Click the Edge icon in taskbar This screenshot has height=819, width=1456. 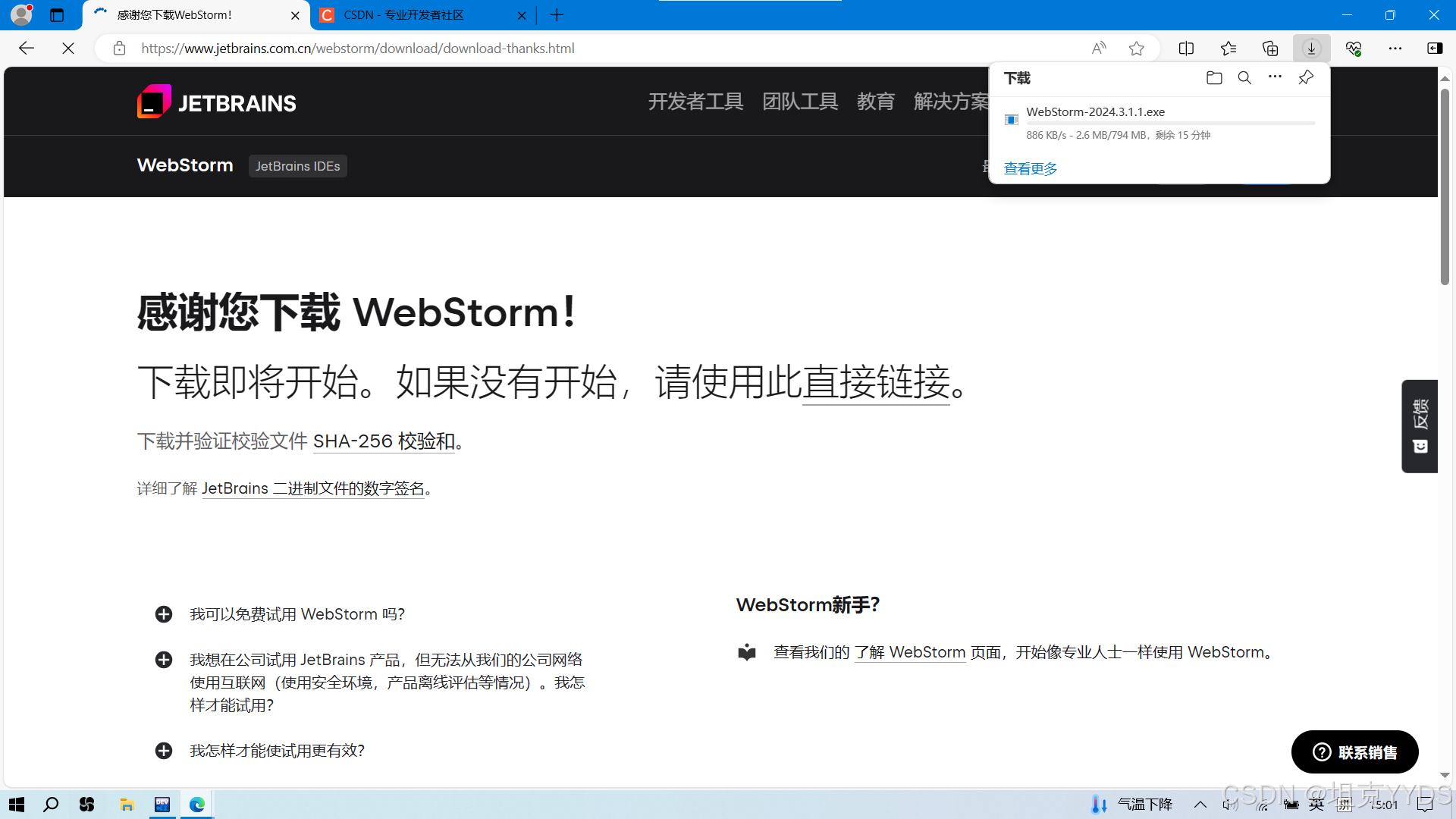coord(197,805)
